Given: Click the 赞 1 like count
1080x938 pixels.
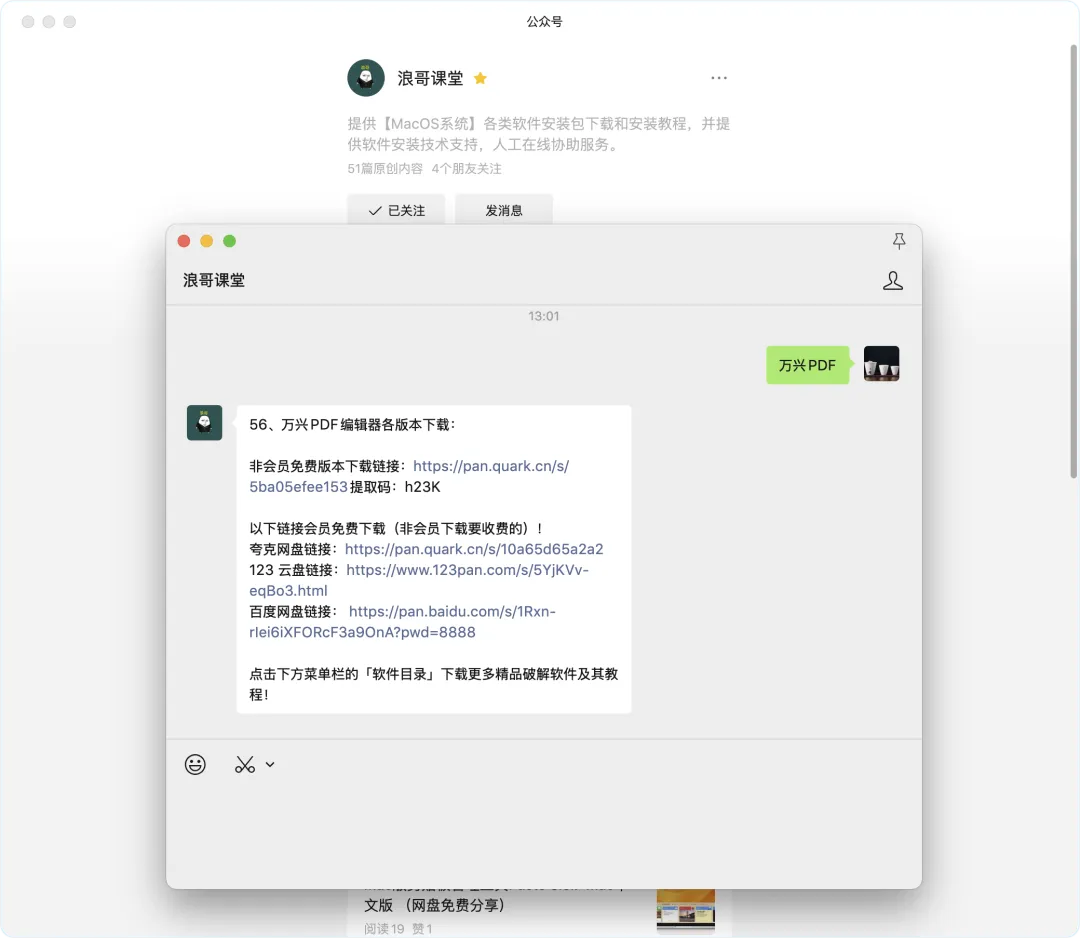Looking at the screenshot, I should coord(422,929).
